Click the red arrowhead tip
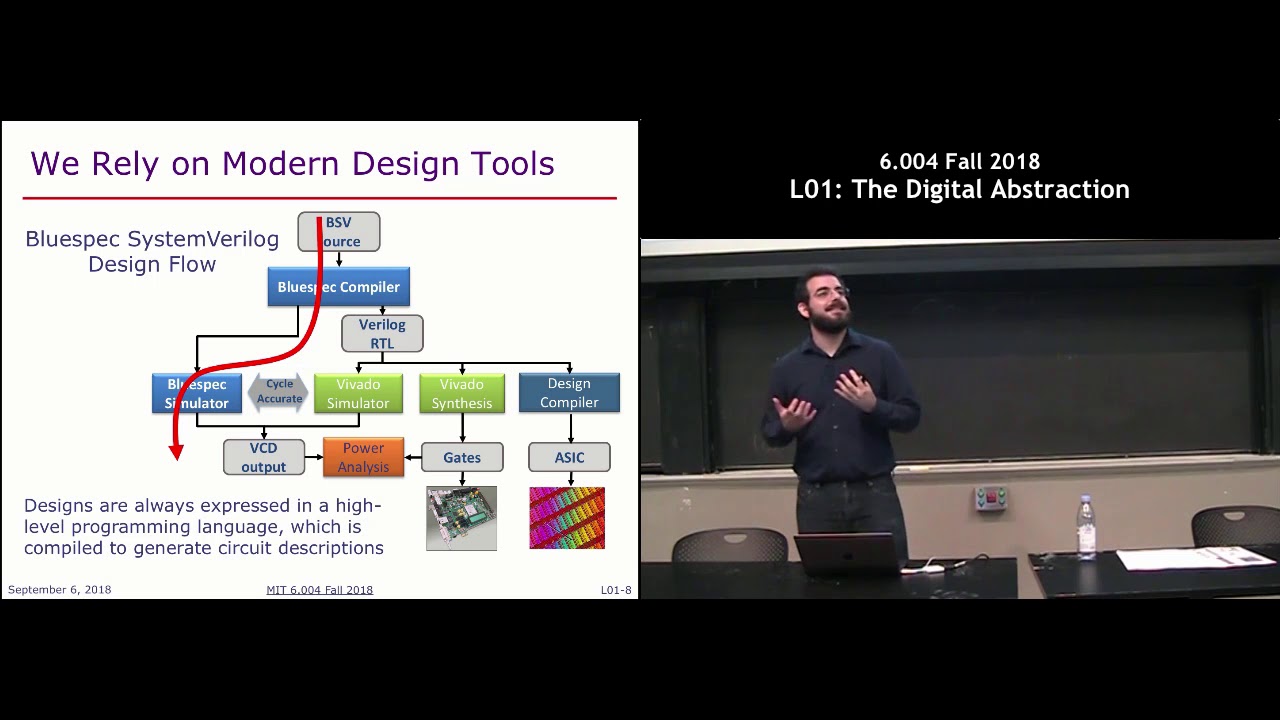The width and height of the screenshot is (1280, 720). point(176,455)
